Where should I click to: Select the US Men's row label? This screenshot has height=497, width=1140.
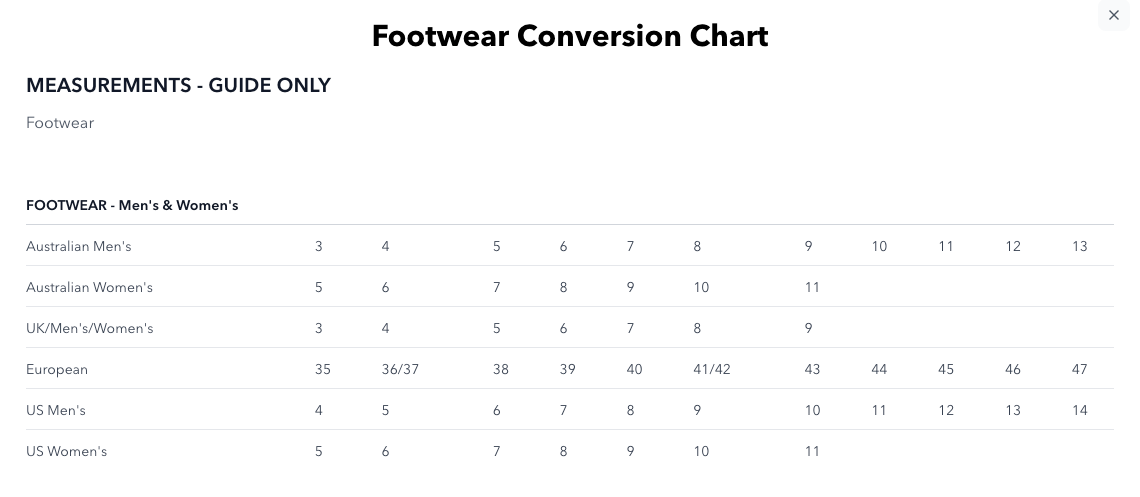point(56,410)
